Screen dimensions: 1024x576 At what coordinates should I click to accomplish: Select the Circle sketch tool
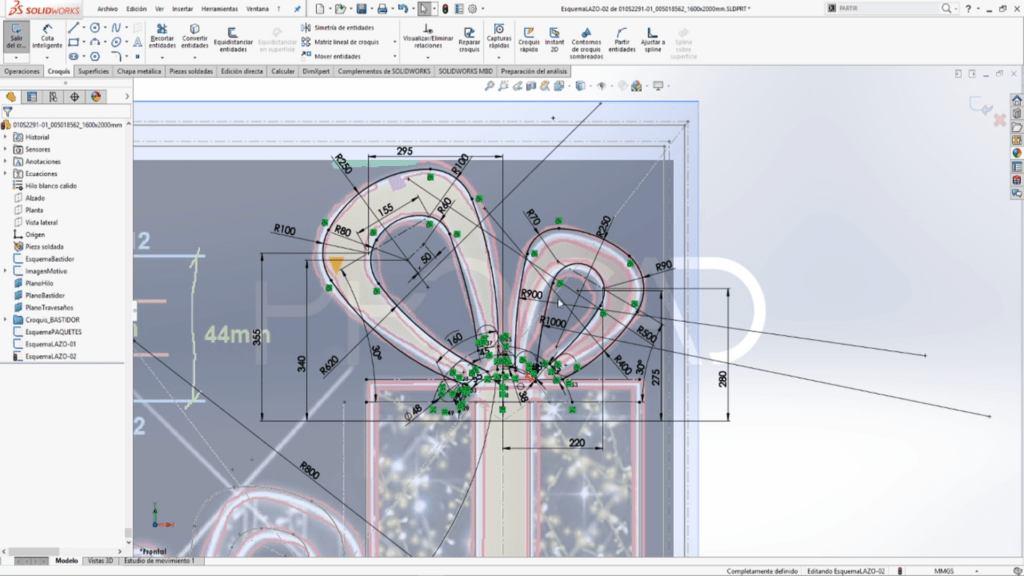(x=95, y=27)
